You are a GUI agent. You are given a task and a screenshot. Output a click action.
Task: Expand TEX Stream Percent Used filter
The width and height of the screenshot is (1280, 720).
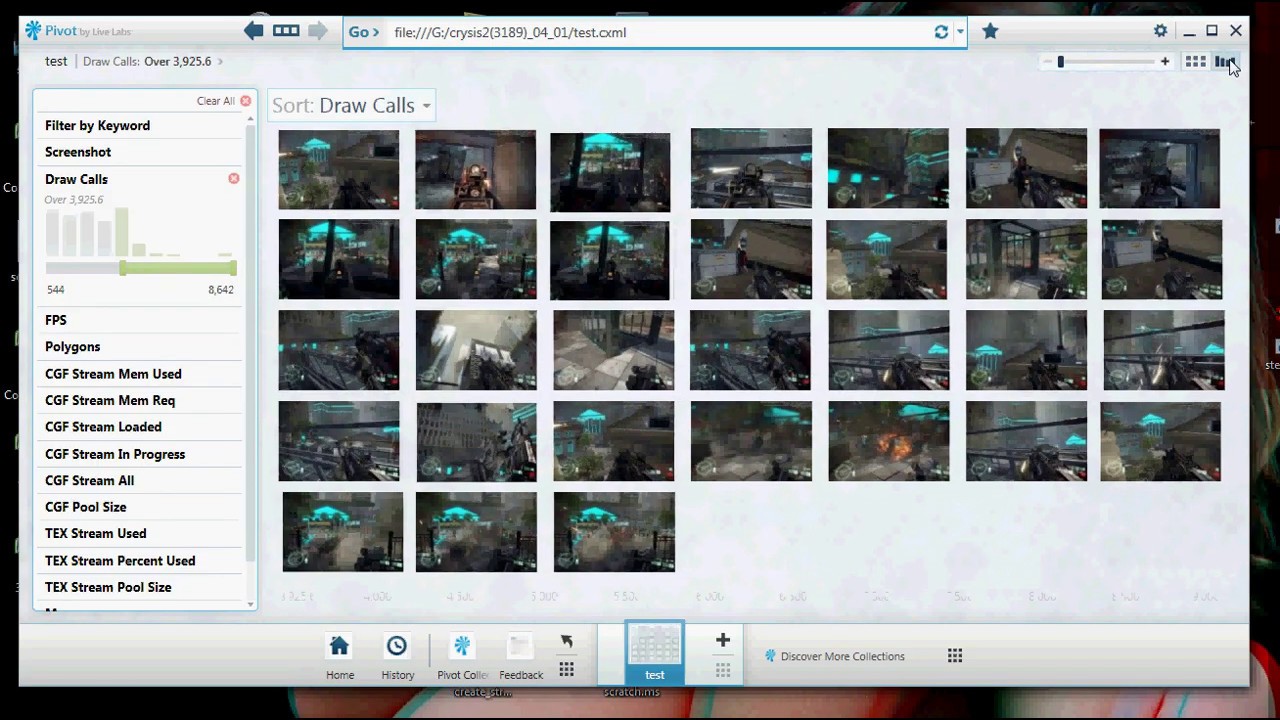120,561
